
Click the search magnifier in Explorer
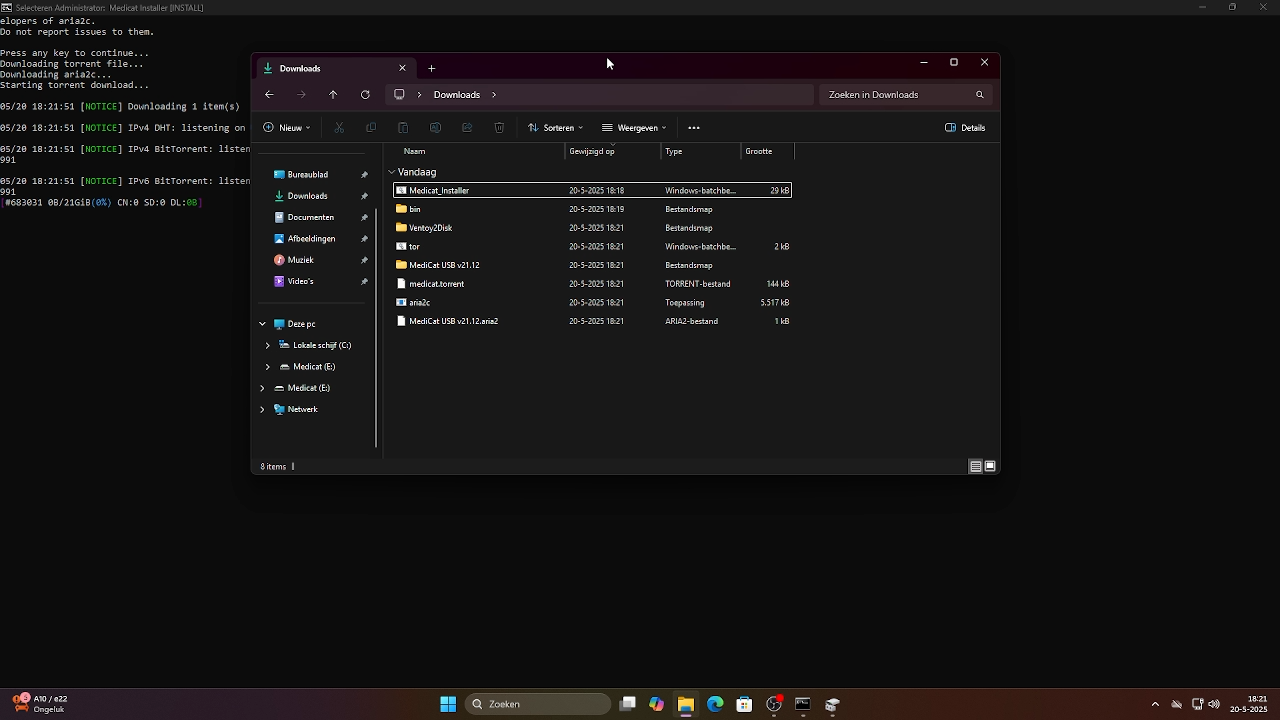coord(979,95)
